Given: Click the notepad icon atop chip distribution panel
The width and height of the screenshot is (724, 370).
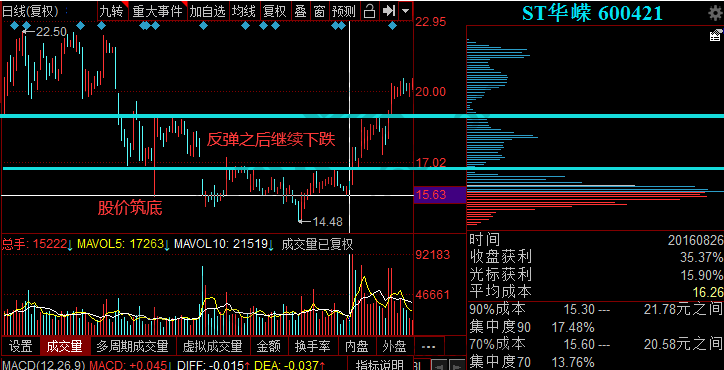Looking at the screenshot, I should point(716,35).
